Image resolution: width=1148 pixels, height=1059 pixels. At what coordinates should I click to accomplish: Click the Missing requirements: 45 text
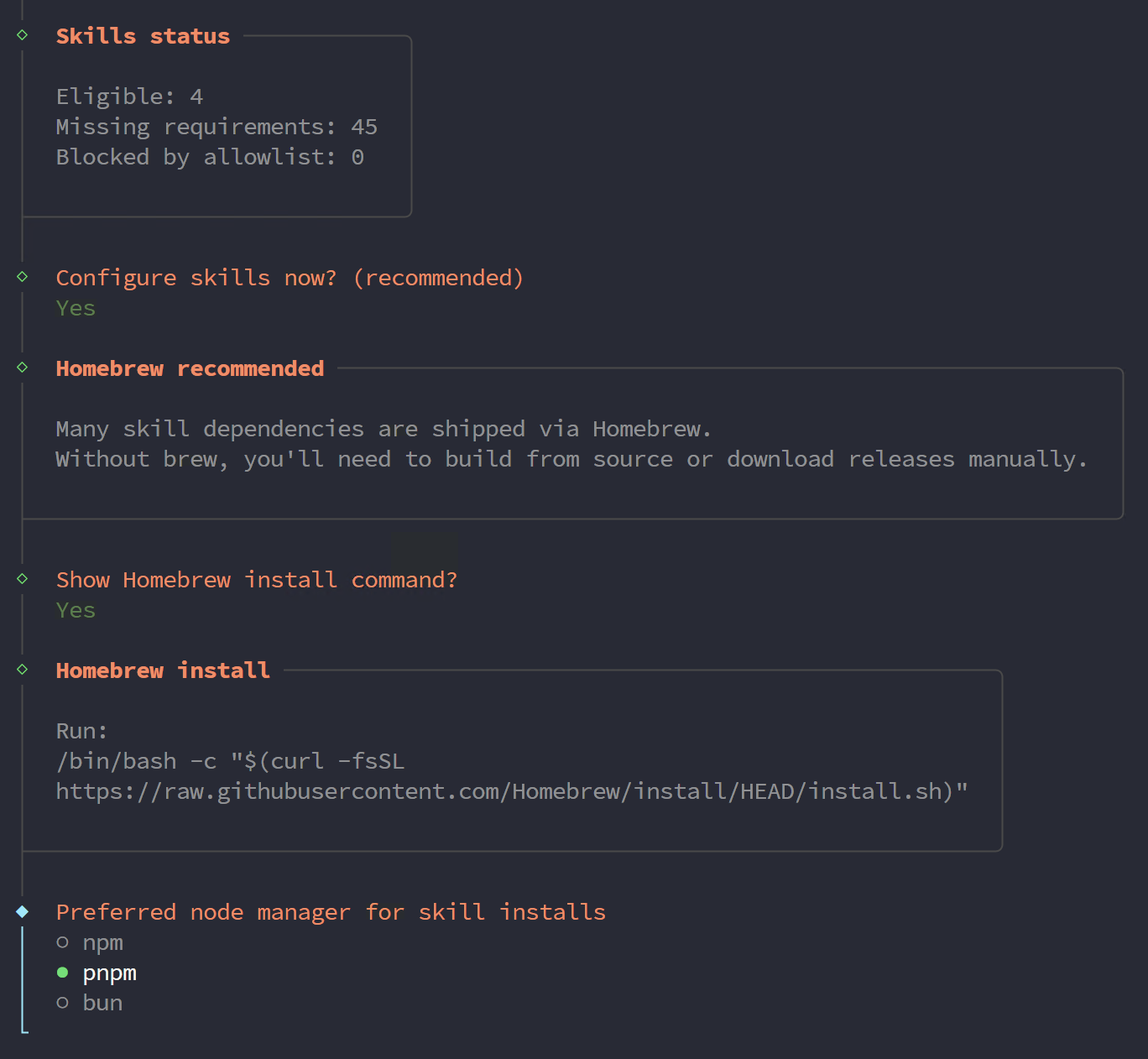coord(216,126)
